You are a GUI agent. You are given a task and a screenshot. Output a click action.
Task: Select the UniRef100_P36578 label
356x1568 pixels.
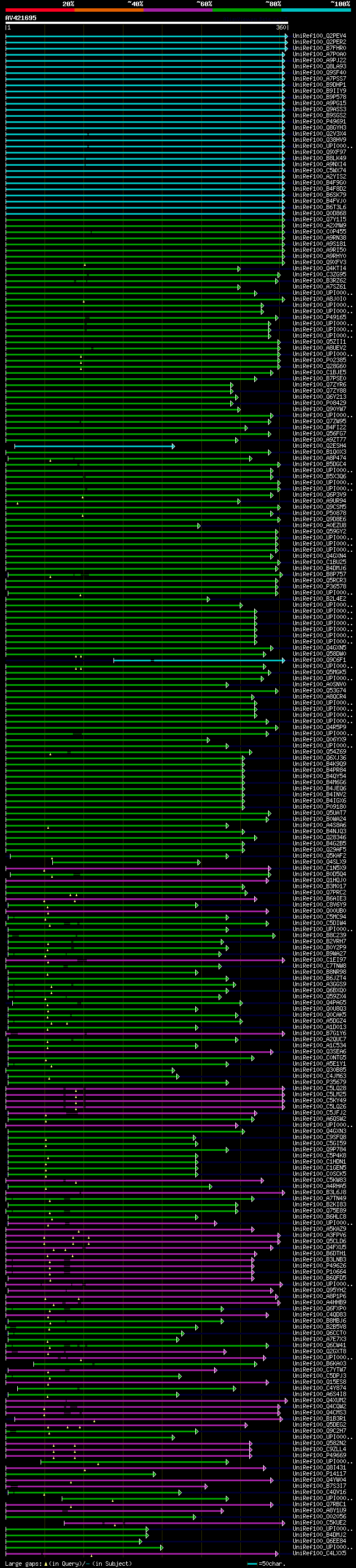319,587
